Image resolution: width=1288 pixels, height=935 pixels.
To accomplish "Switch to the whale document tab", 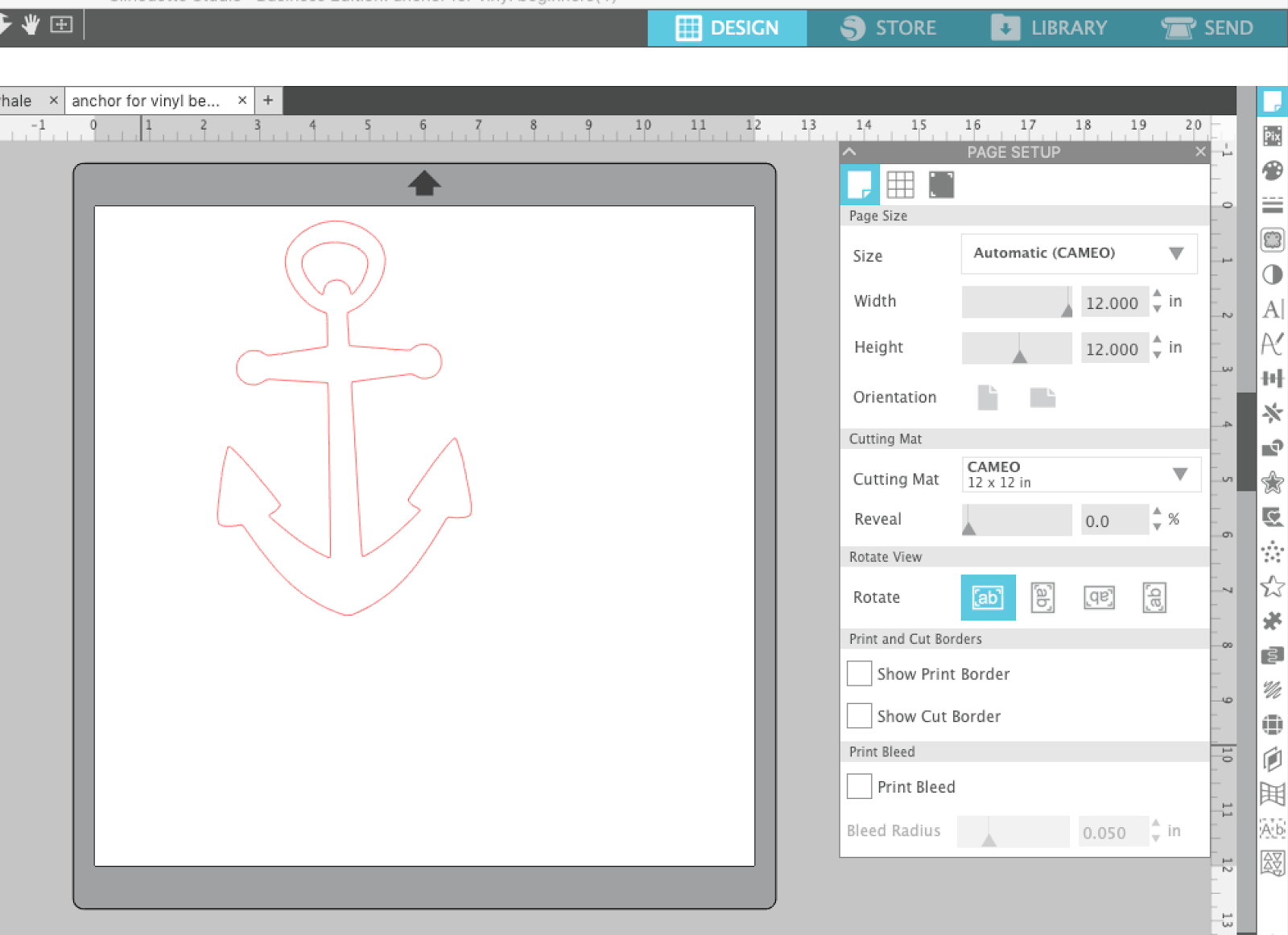I will pyautogui.click(x=16, y=100).
